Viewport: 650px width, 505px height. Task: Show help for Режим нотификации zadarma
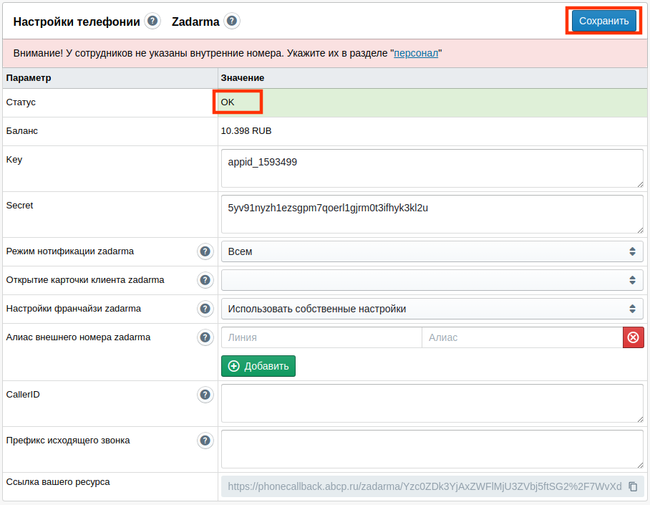[x=205, y=252]
